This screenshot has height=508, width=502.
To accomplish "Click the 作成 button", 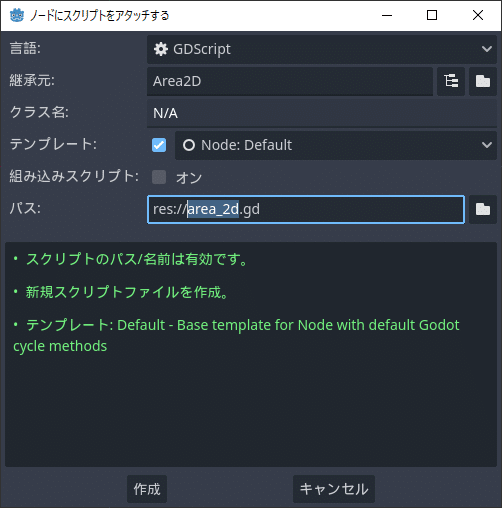I will [x=147, y=489].
